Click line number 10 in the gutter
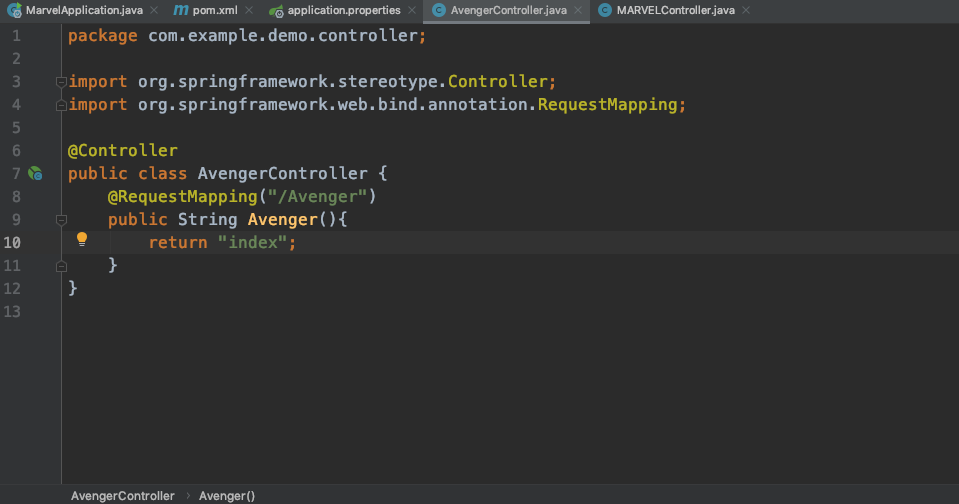 point(12,243)
